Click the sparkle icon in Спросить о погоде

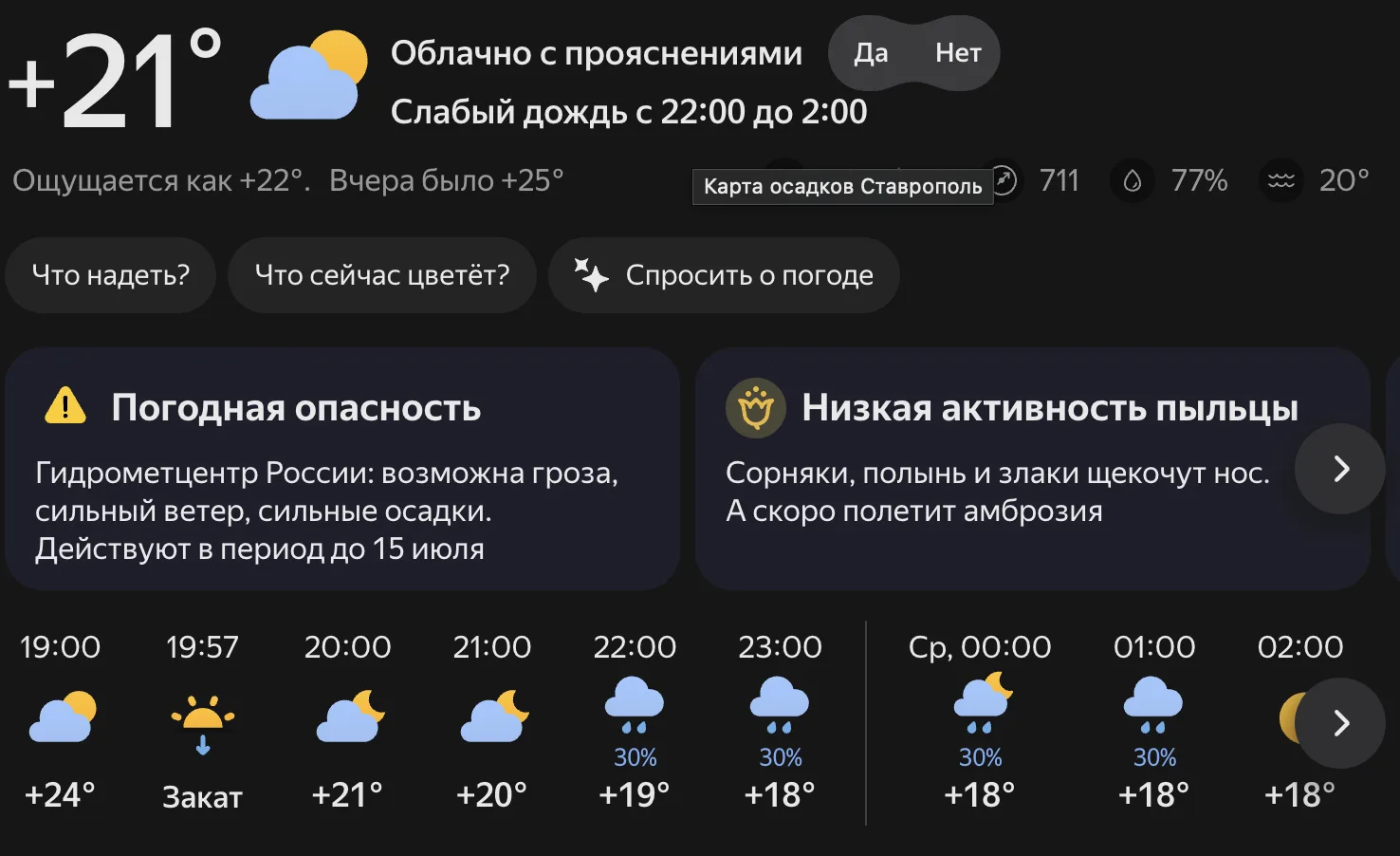tap(592, 274)
